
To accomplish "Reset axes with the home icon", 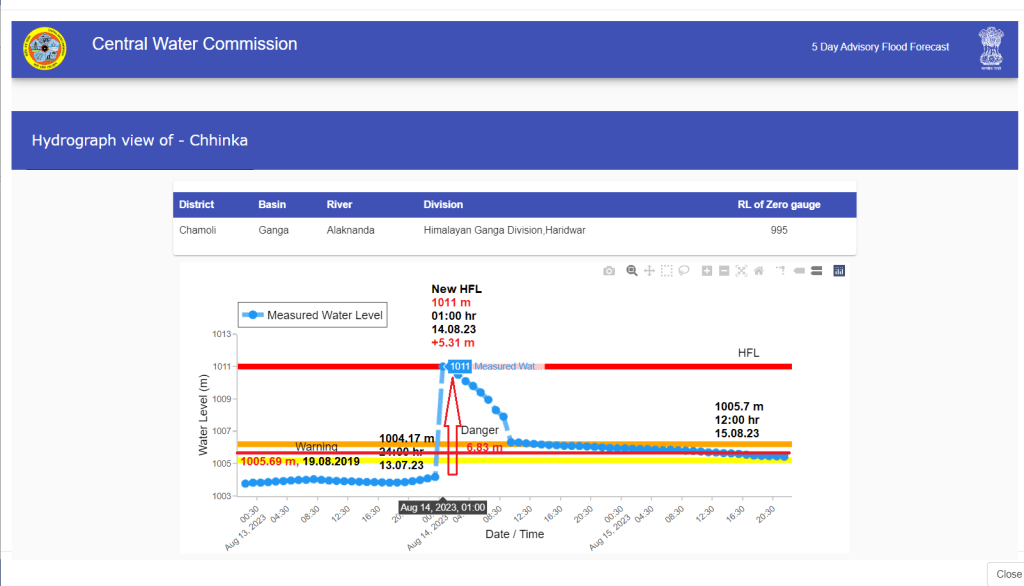I will tap(759, 271).
